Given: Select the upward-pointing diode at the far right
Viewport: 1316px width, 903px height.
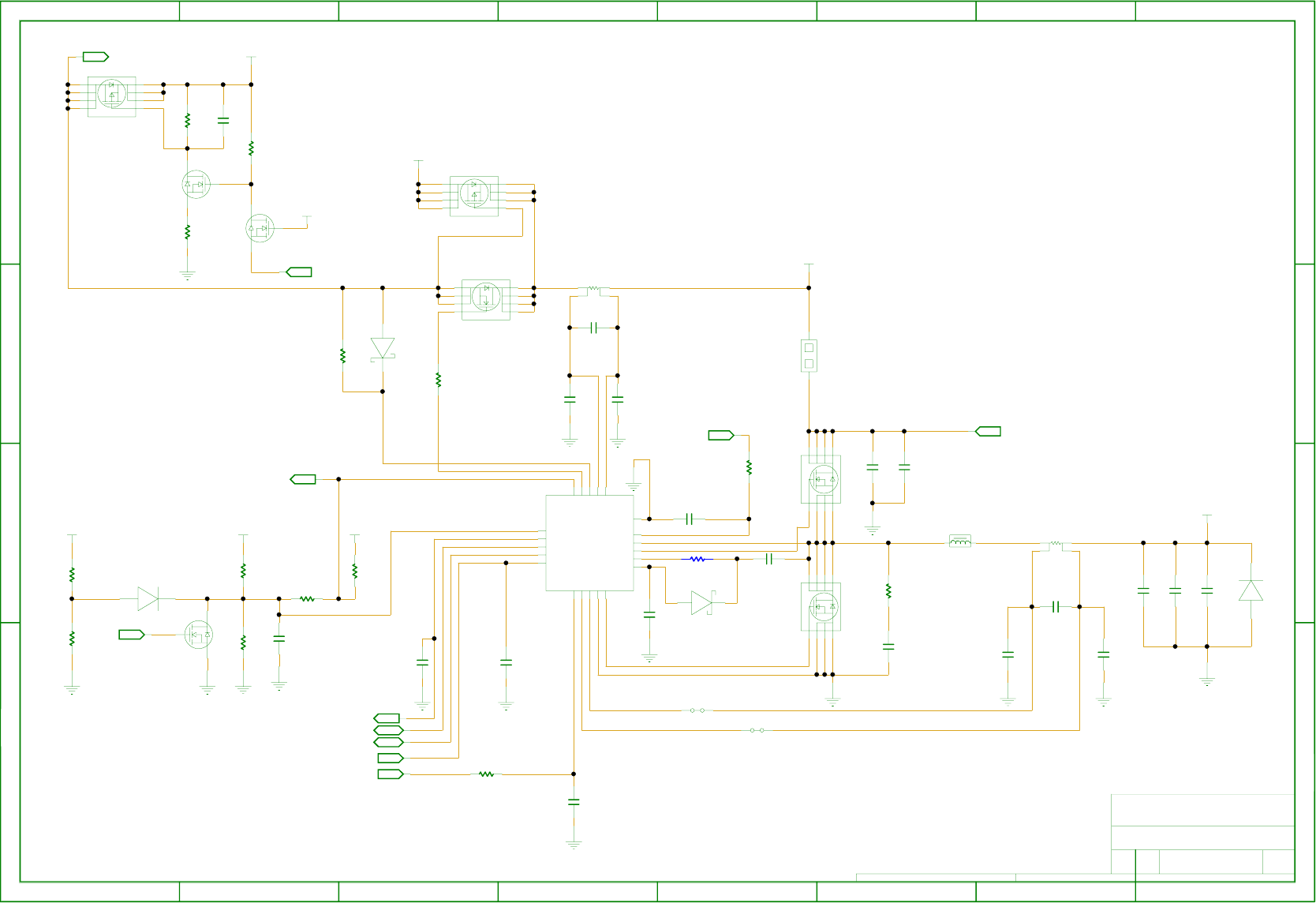Looking at the screenshot, I should pos(1251,590).
